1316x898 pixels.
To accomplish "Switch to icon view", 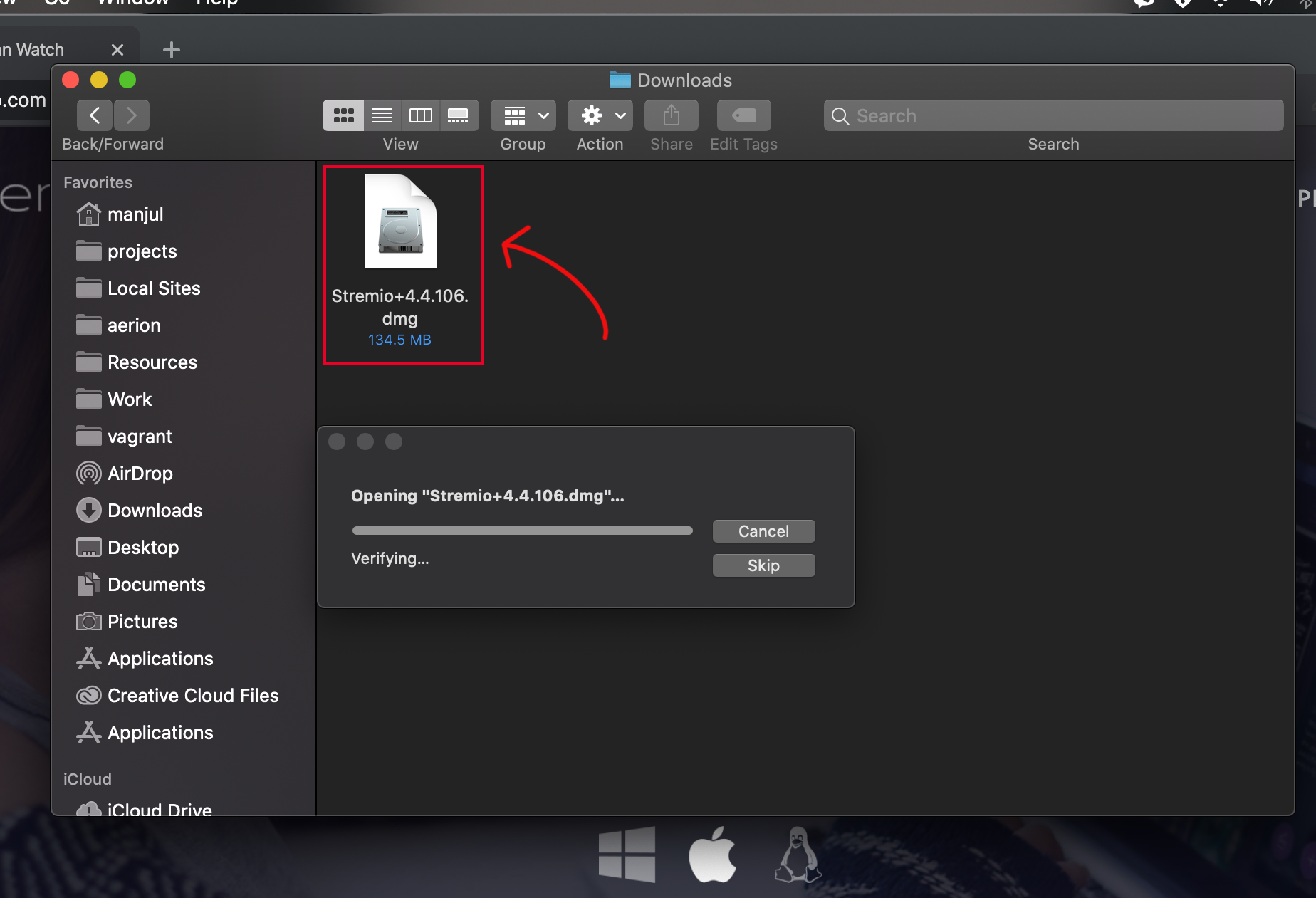I will click(x=343, y=115).
